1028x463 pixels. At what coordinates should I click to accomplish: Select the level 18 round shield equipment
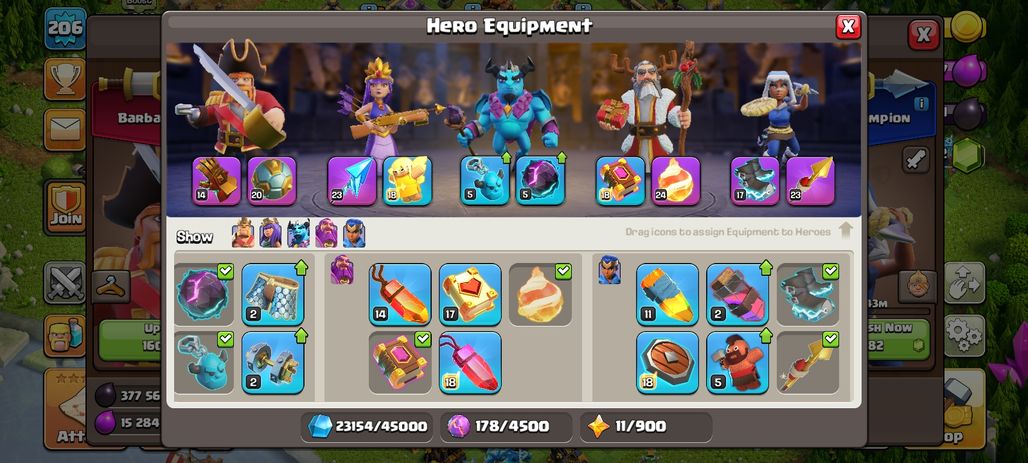667,362
